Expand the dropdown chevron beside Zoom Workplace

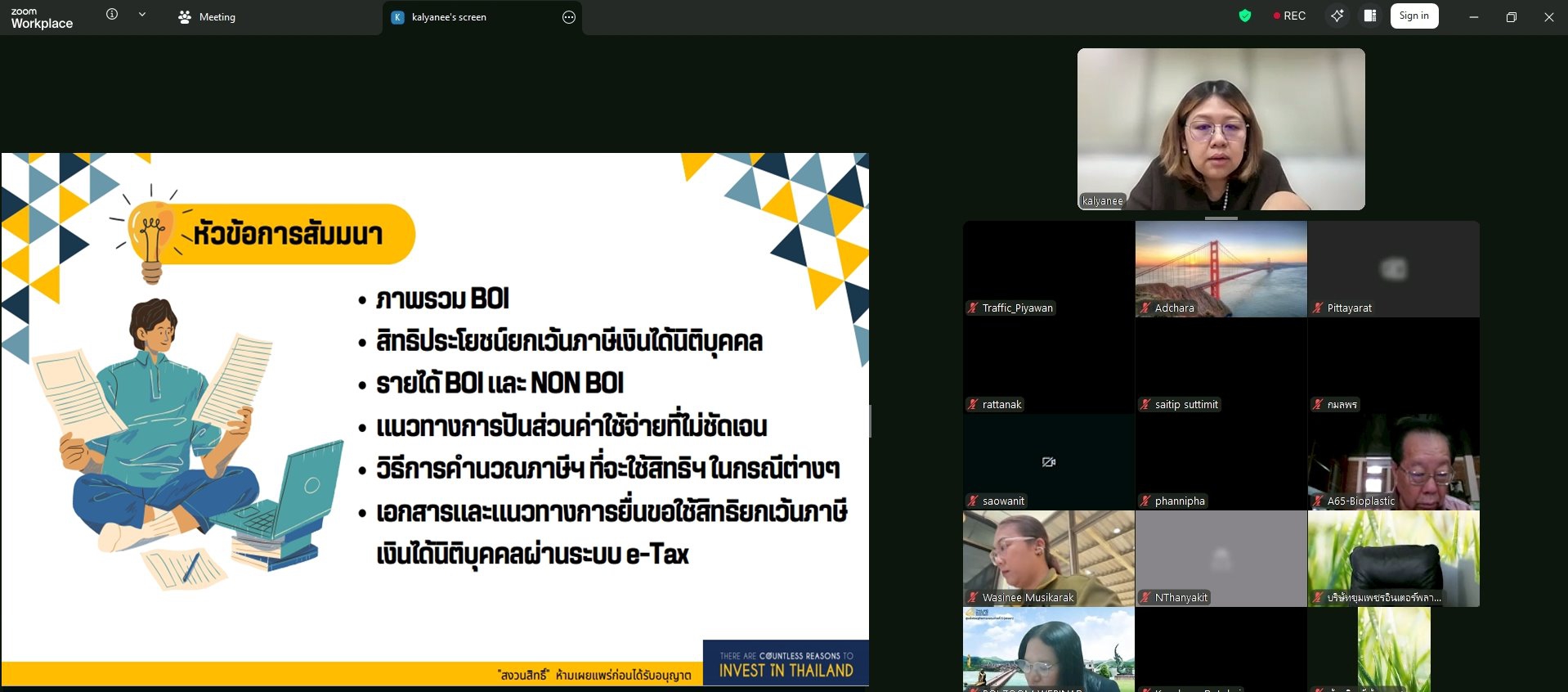click(142, 15)
